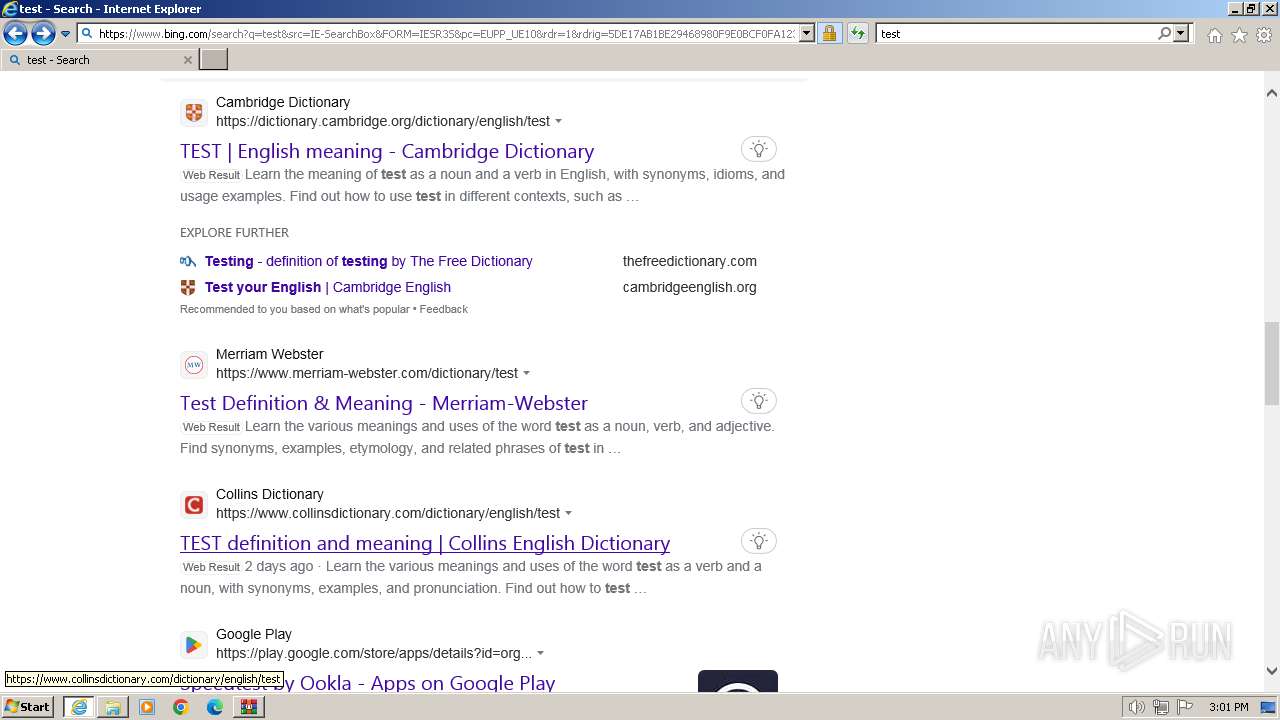Click the IE search box containing 'test'
The image size is (1280, 720).
pyautogui.click(x=1016, y=33)
